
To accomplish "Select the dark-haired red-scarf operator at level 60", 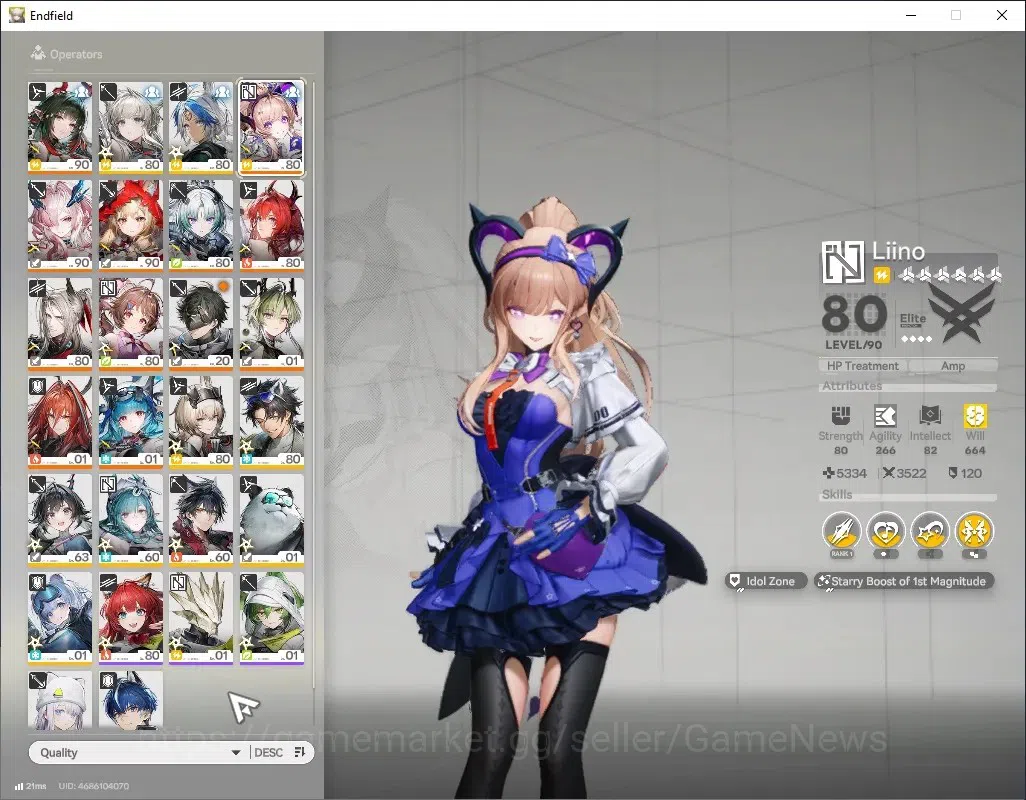I will click(x=201, y=519).
